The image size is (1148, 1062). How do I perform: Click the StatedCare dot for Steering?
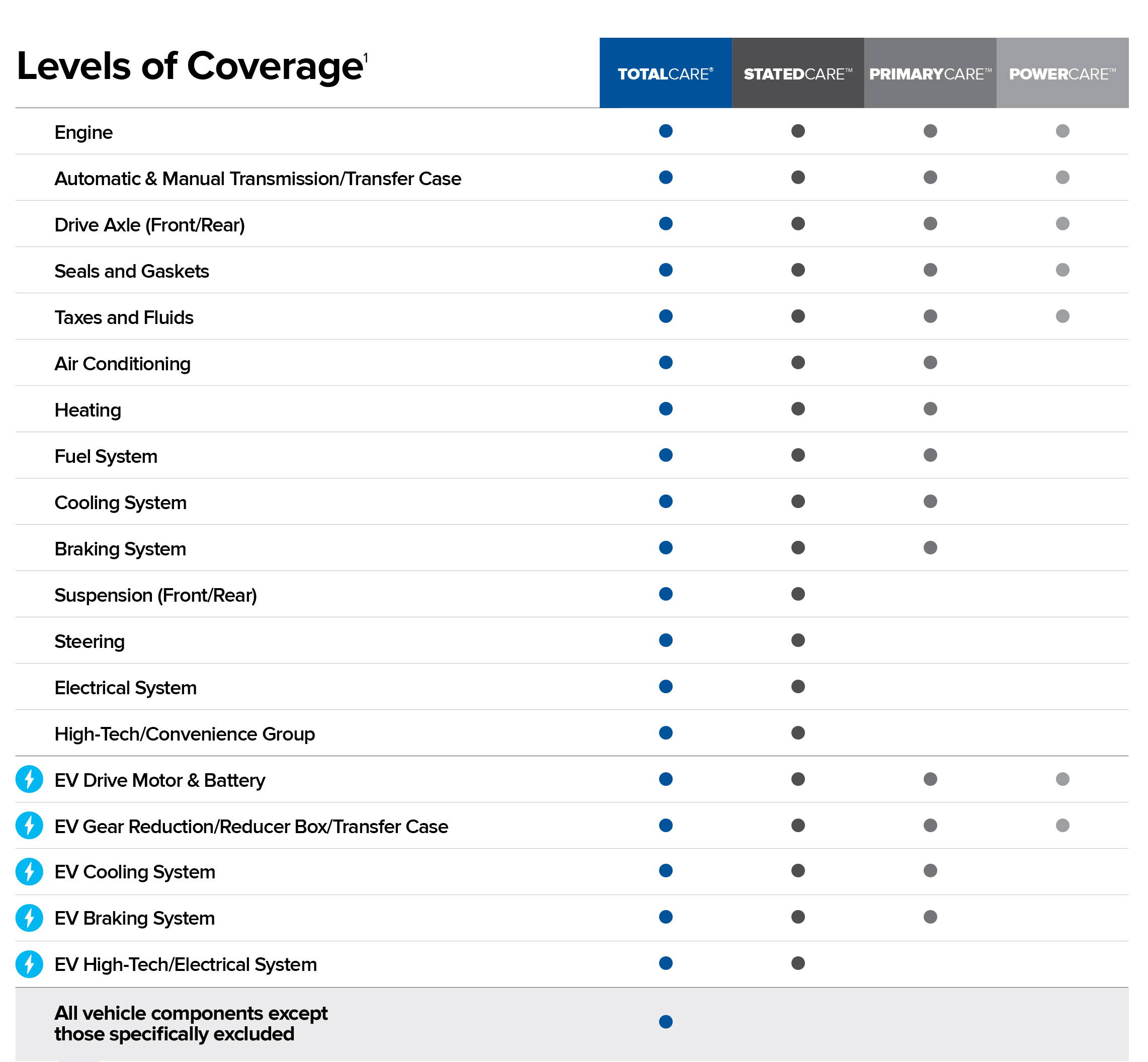point(798,640)
